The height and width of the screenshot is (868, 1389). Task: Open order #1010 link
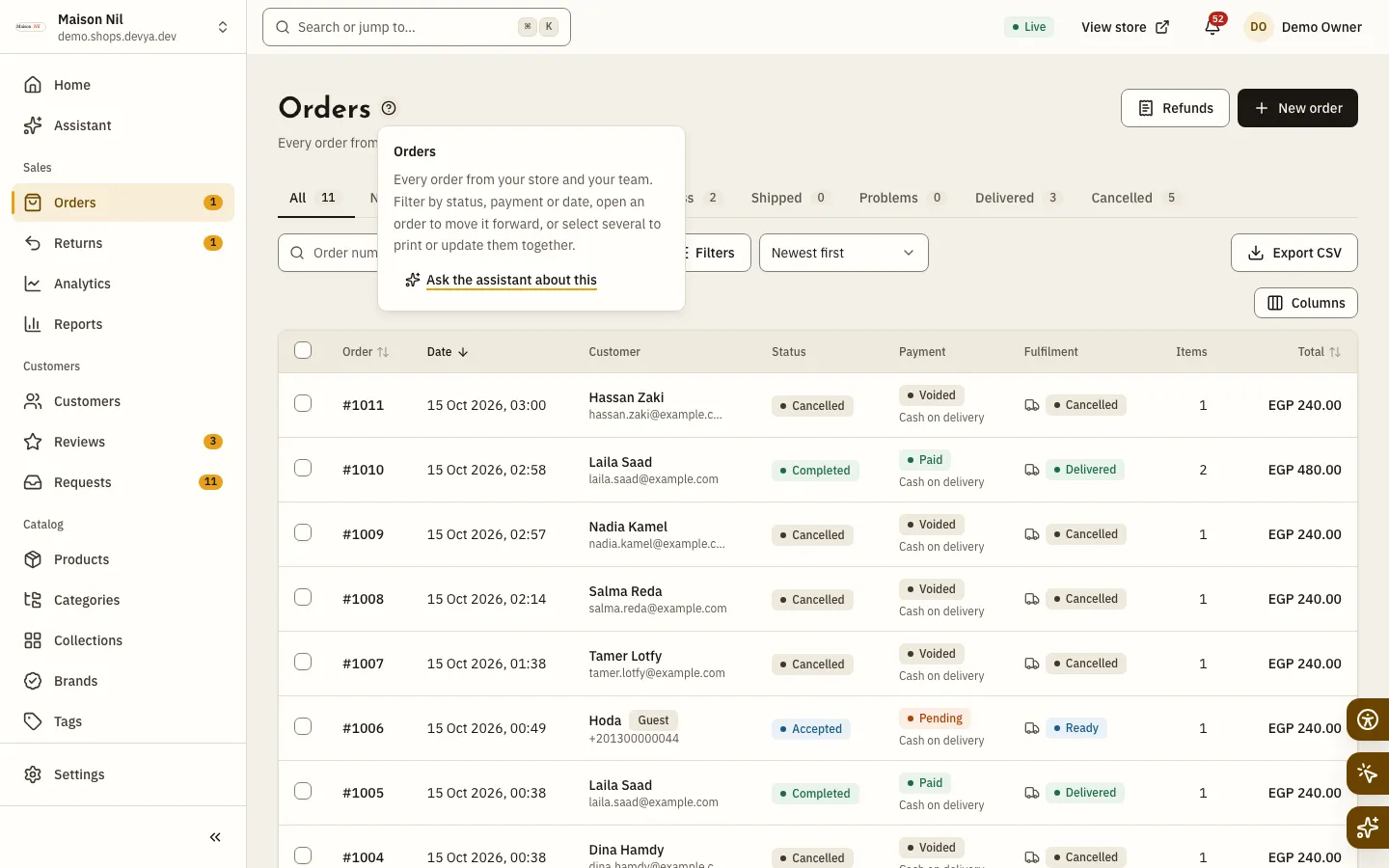coord(363,470)
